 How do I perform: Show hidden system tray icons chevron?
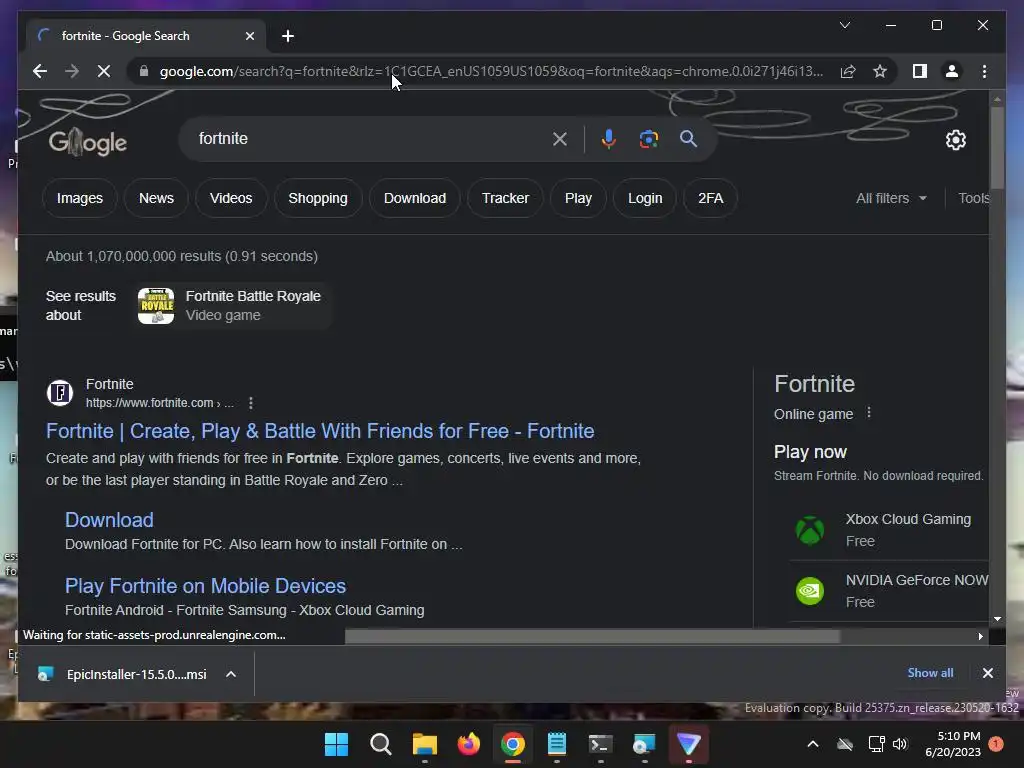tap(813, 744)
